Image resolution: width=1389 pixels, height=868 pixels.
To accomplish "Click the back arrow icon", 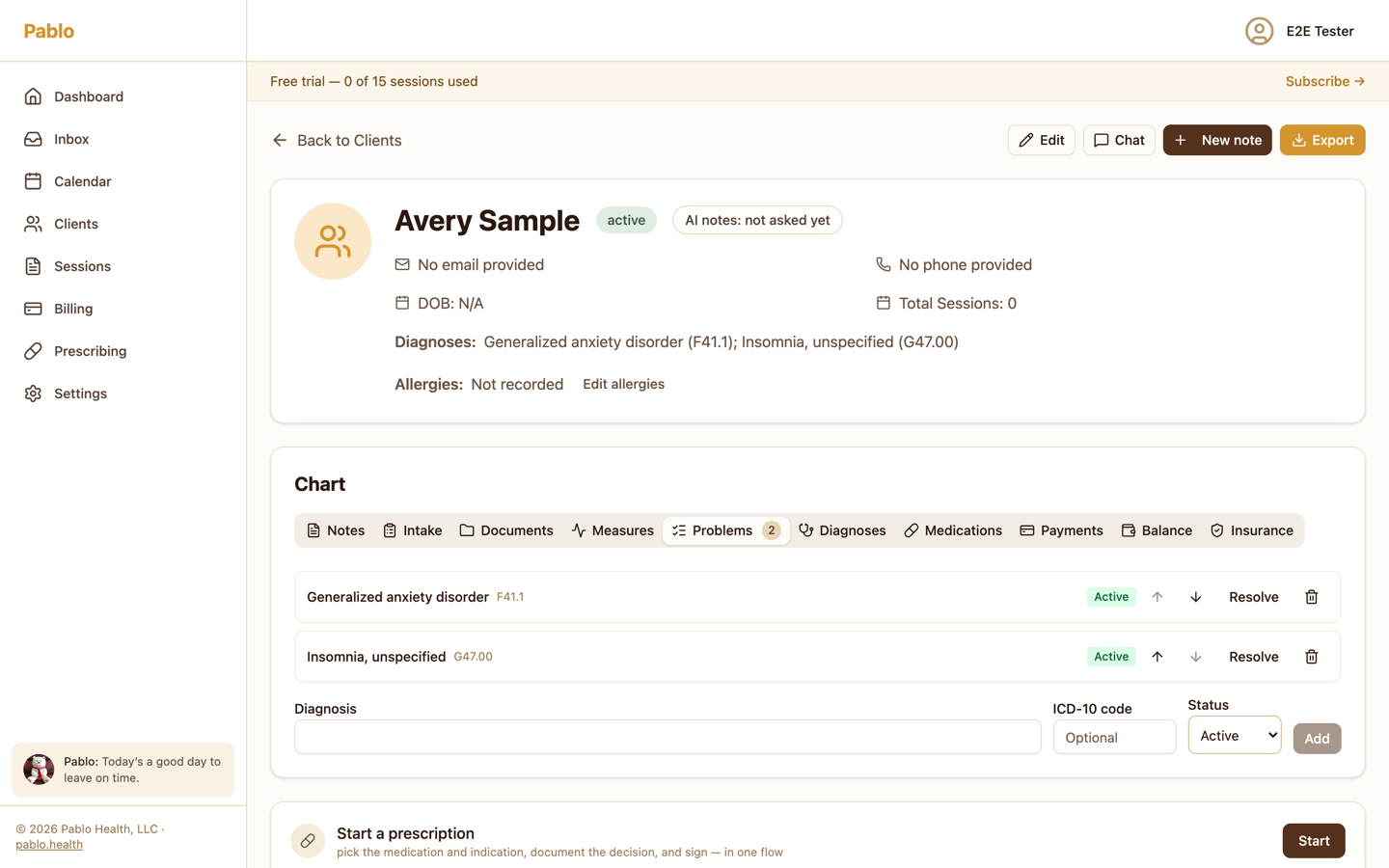I will coord(280,140).
